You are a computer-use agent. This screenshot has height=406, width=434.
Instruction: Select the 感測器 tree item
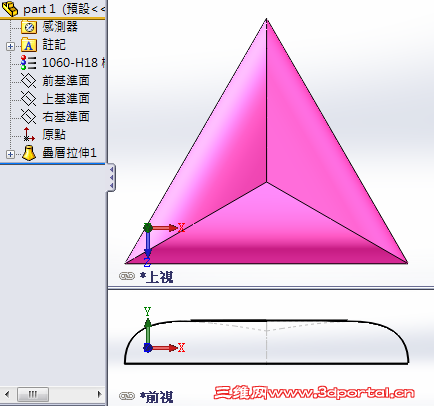point(60,27)
